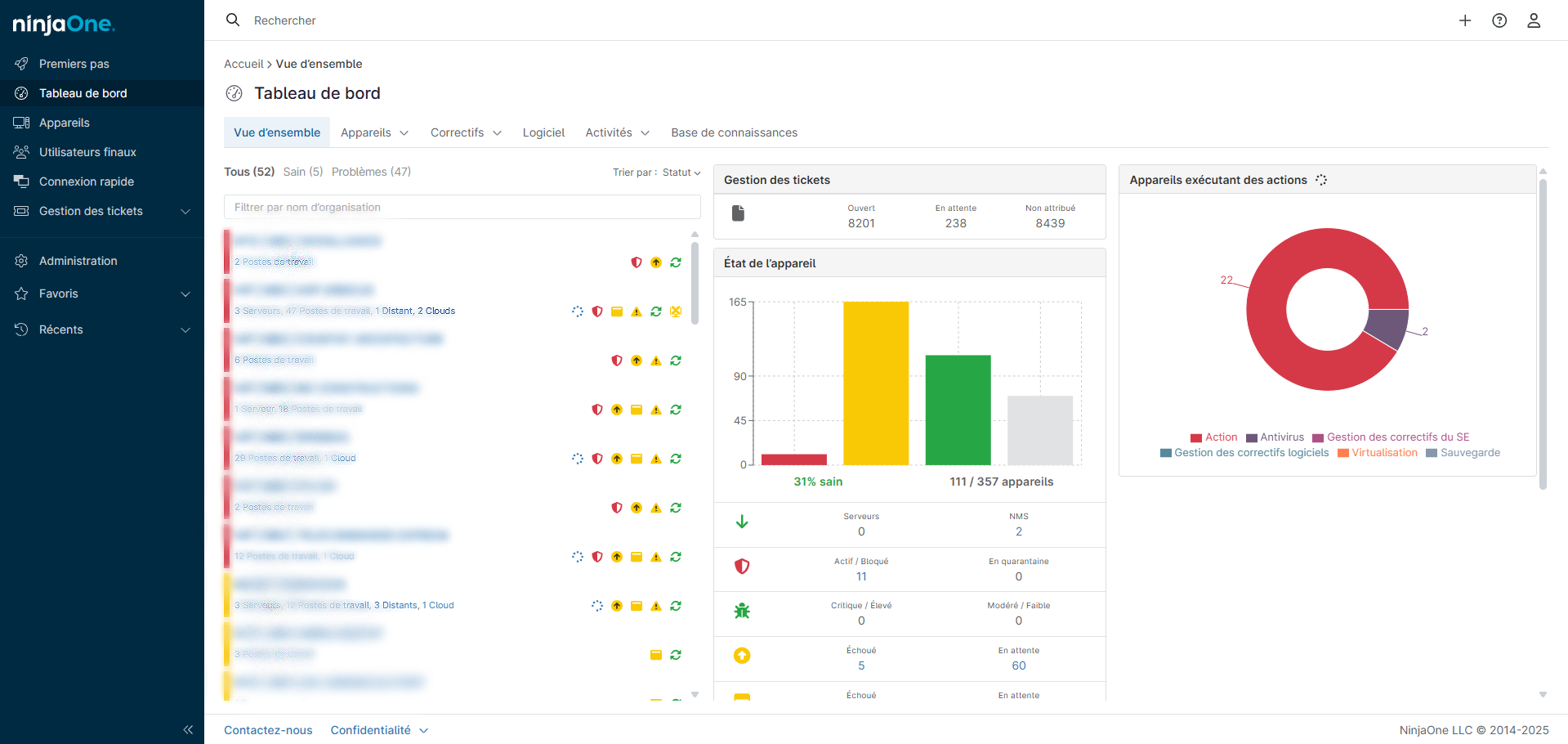
Task: Toggle the Antivirus legend entry in chart
Action: (1275, 437)
